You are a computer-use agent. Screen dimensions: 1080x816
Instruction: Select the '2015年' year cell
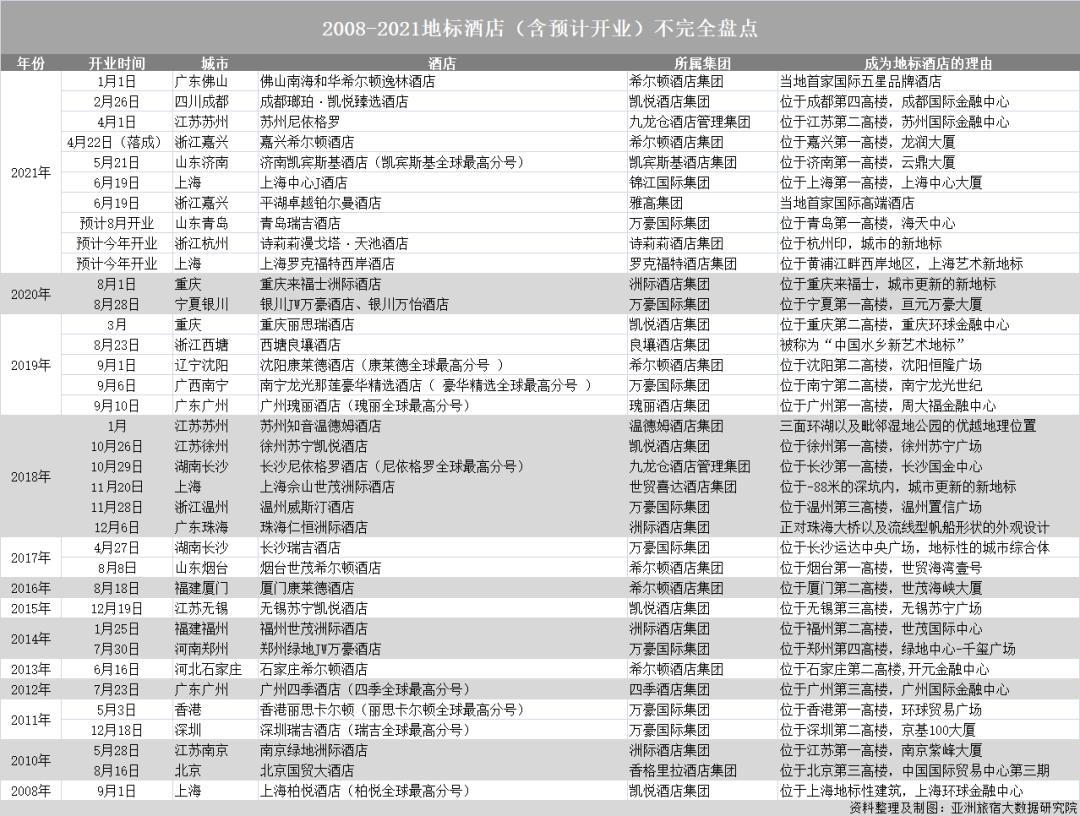pos(31,608)
